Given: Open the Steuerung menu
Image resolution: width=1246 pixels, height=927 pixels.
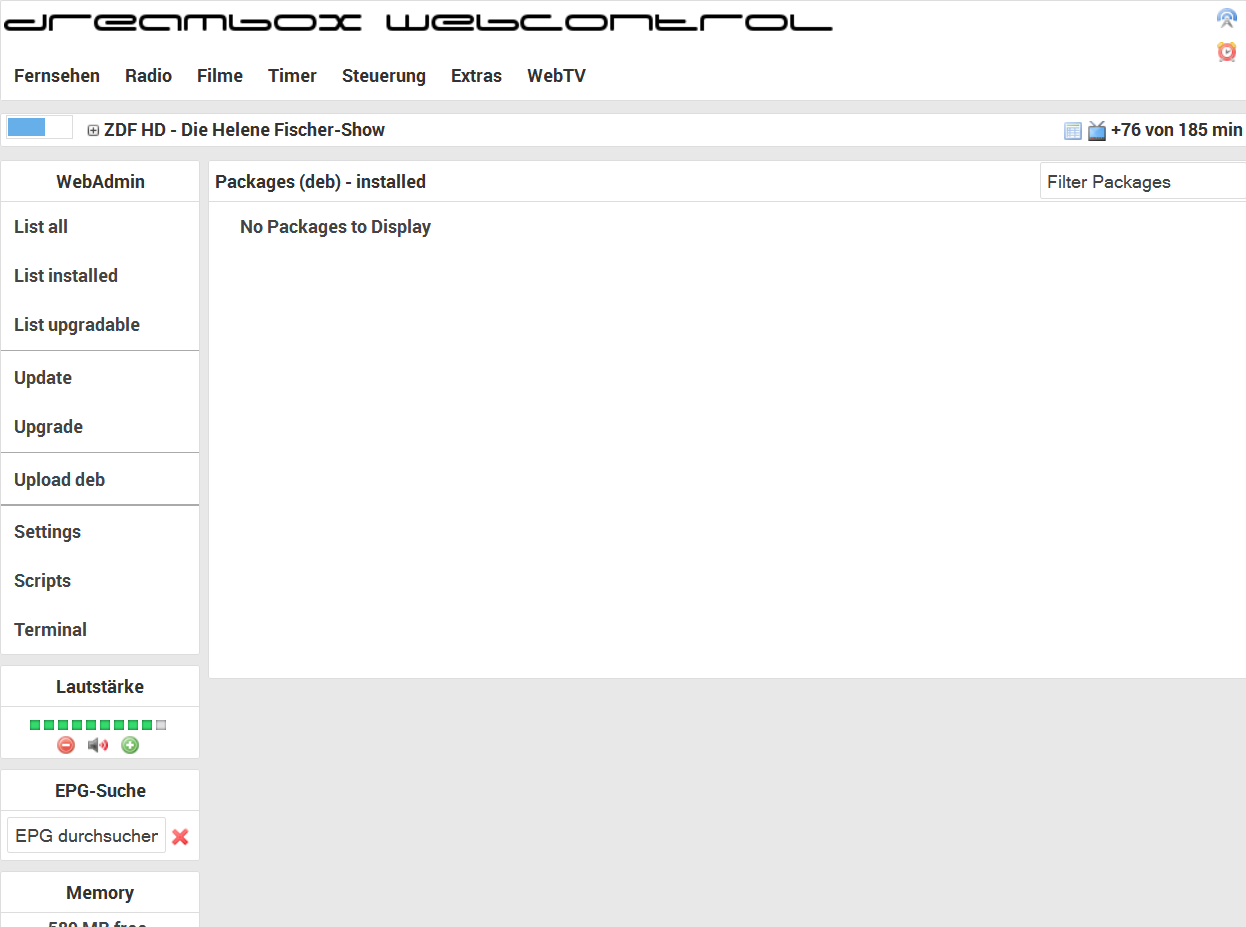Looking at the screenshot, I should click(384, 76).
